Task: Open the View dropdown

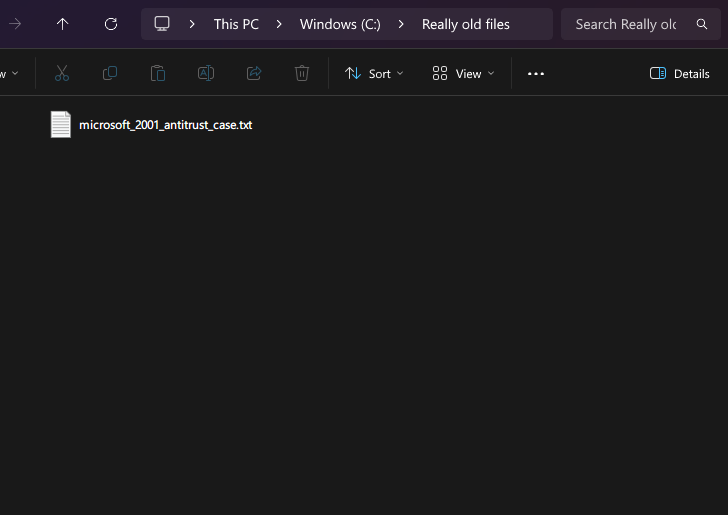Action: [463, 73]
